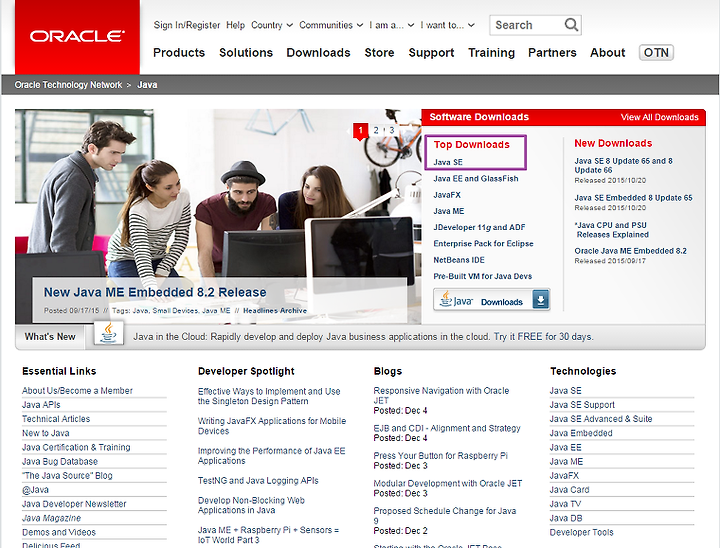Click the Java download arrow icon
Screen dimensions: 720x548
pos(541,300)
